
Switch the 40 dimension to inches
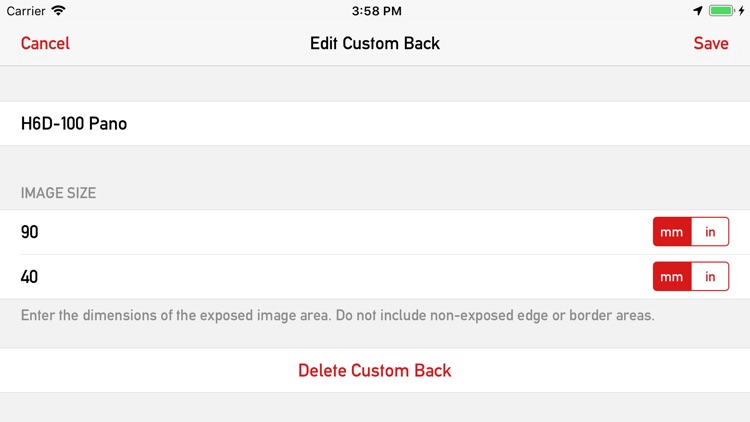[710, 276]
